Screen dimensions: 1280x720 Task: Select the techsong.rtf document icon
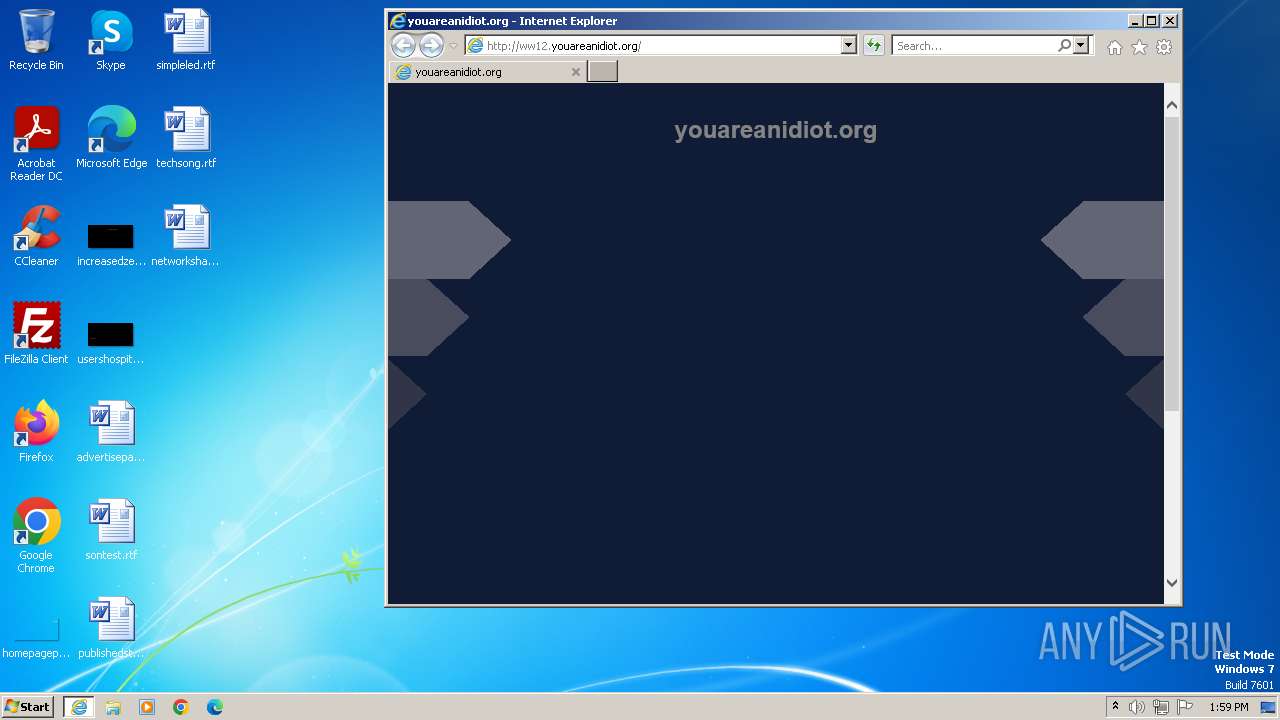point(186,138)
